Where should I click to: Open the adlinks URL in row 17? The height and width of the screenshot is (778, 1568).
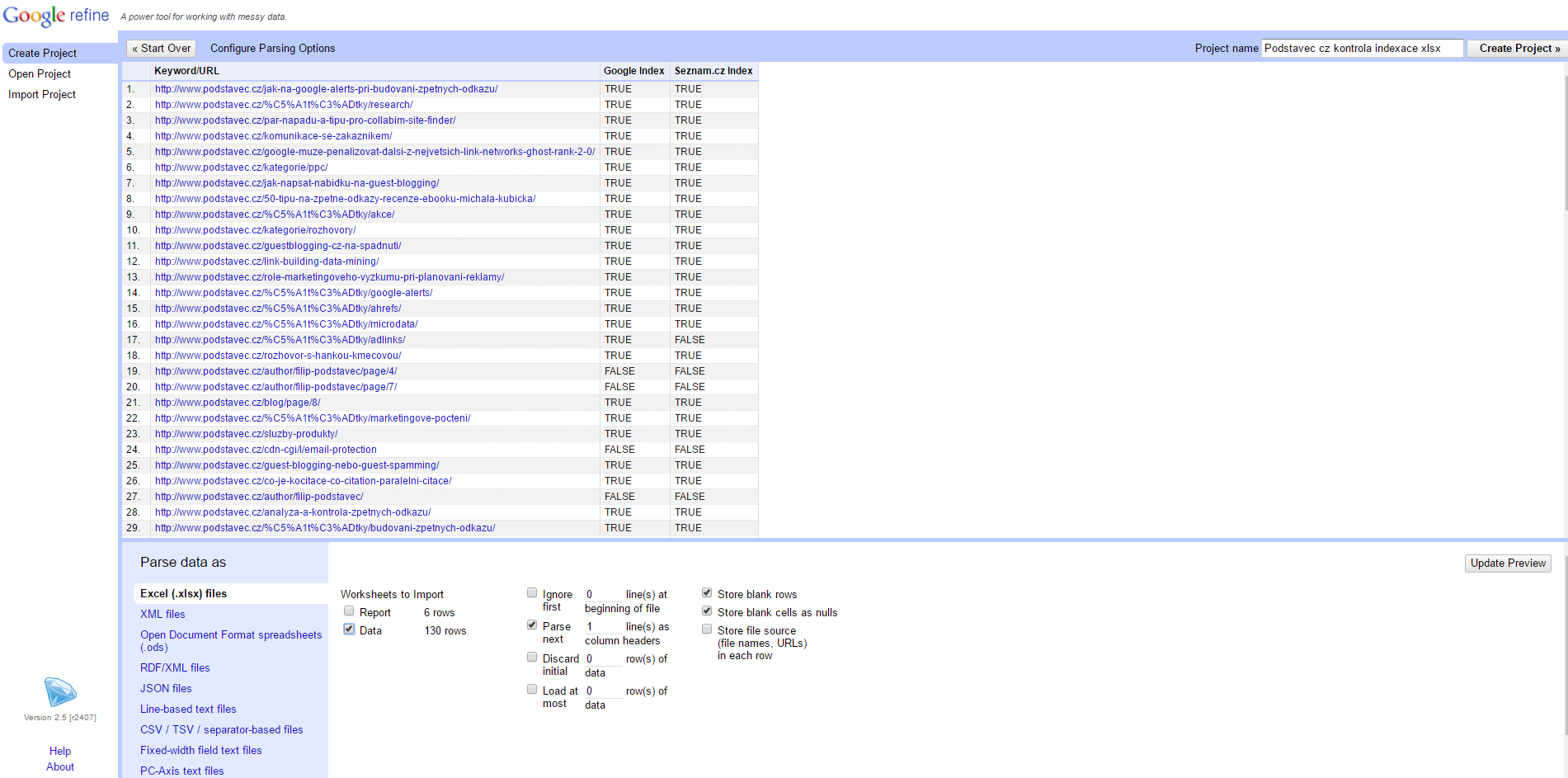[280, 340]
